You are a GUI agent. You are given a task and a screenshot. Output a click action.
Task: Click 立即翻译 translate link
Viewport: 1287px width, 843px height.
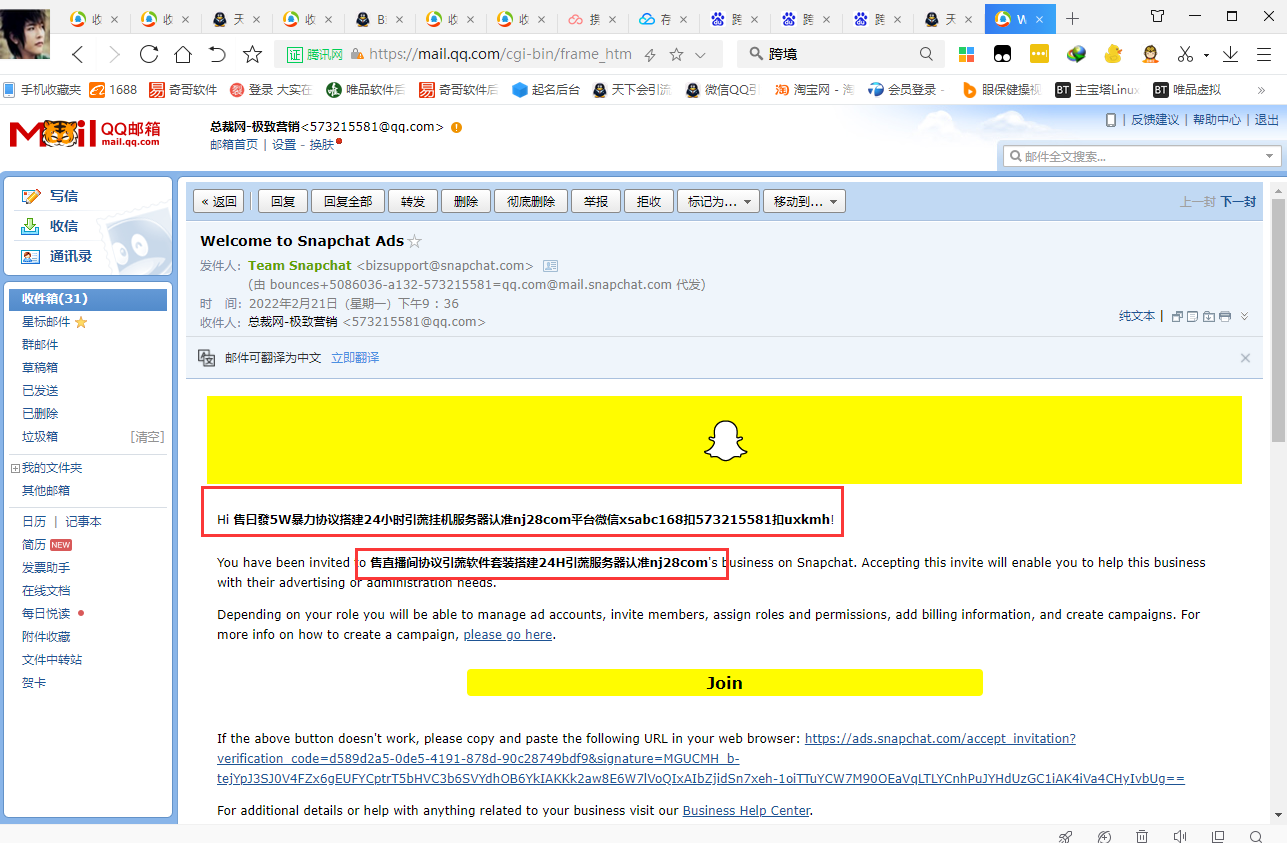355,358
